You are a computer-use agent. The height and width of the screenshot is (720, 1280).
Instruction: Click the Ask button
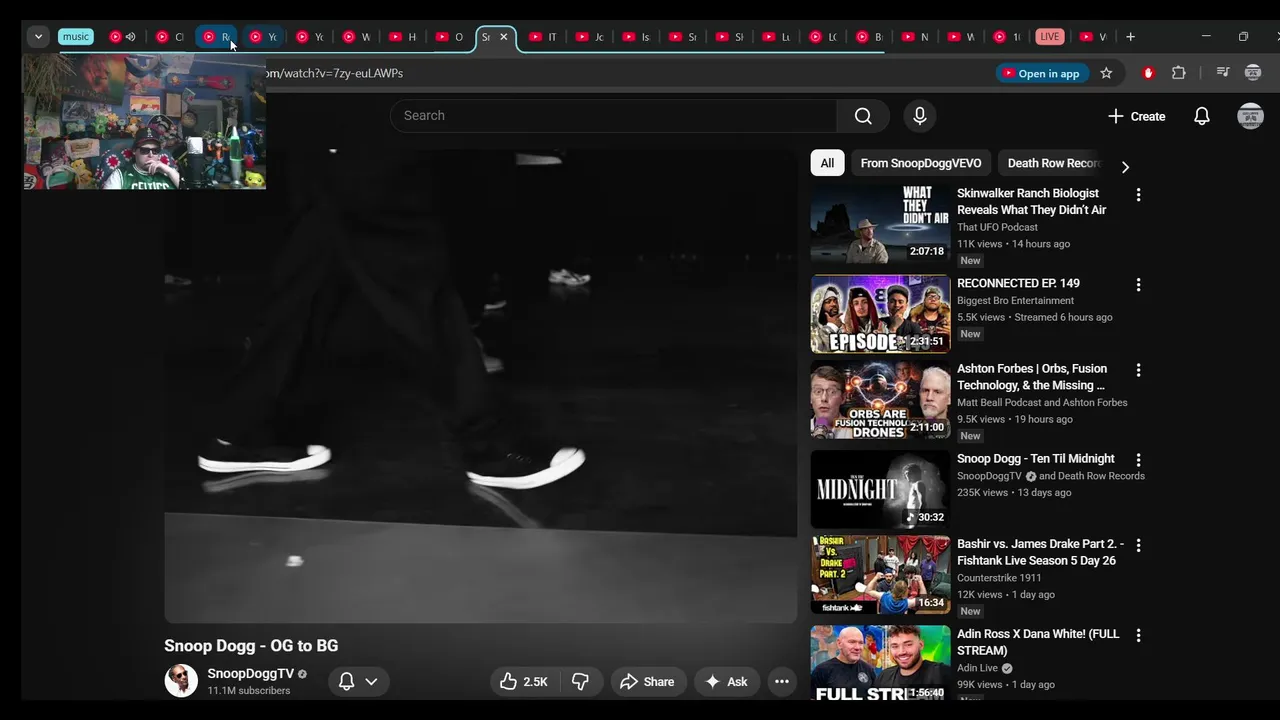727,682
